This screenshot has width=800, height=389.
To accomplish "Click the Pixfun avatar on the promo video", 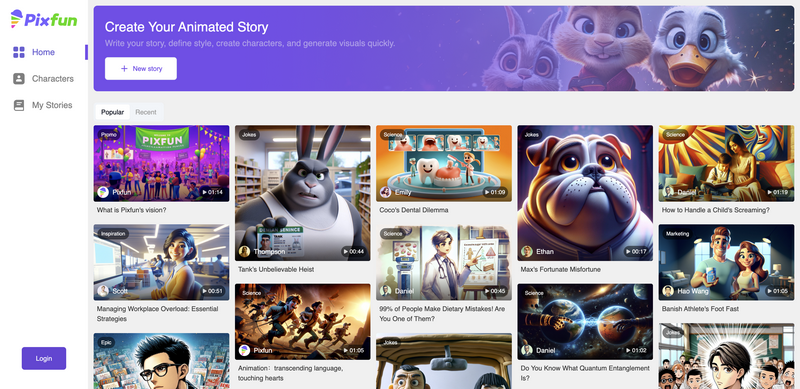I will (x=103, y=192).
